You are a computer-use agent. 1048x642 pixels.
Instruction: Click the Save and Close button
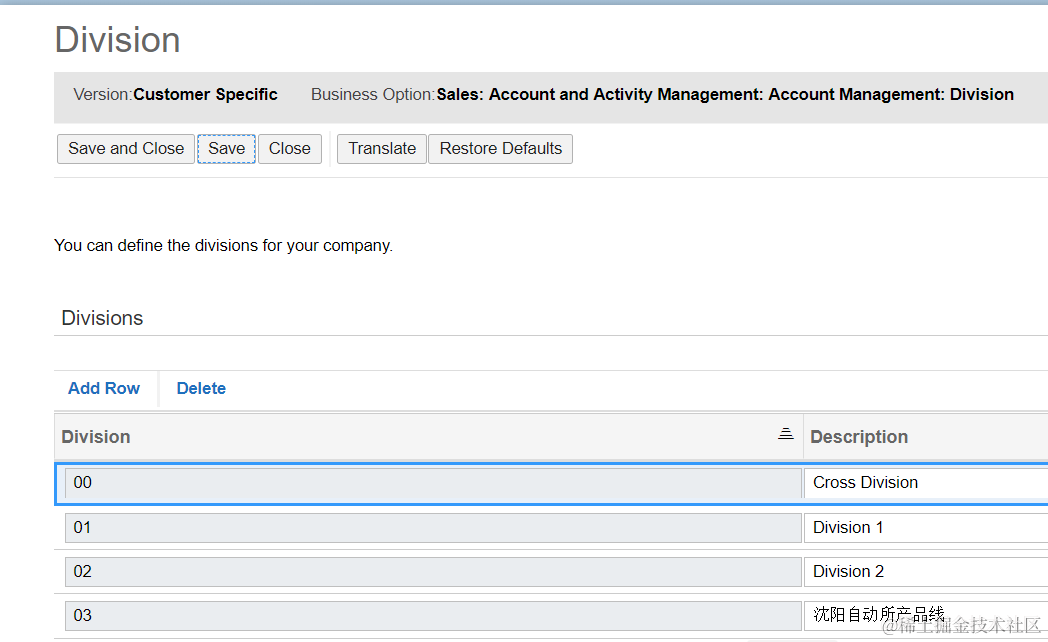(x=126, y=149)
